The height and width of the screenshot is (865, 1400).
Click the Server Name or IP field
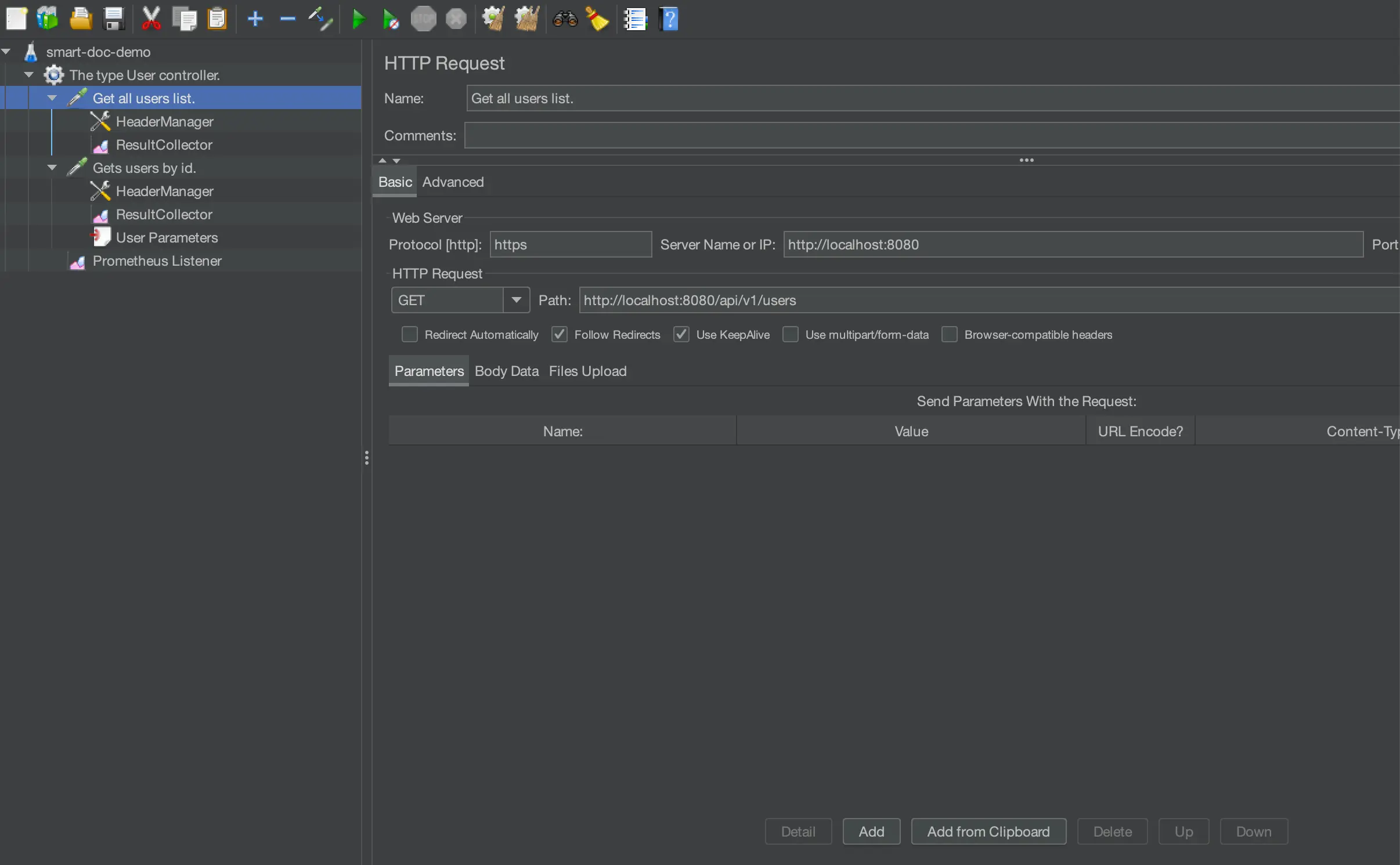[x=1073, y=245]
